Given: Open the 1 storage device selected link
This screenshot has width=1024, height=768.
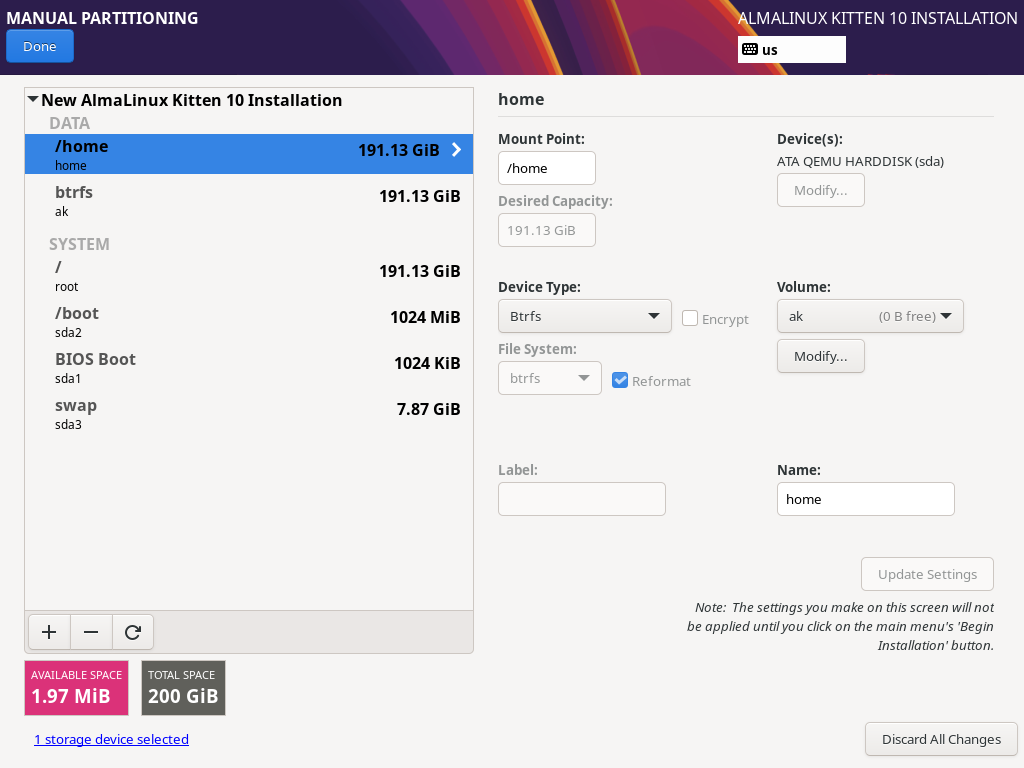Looking at the screenshot, I should click(111, 739).
